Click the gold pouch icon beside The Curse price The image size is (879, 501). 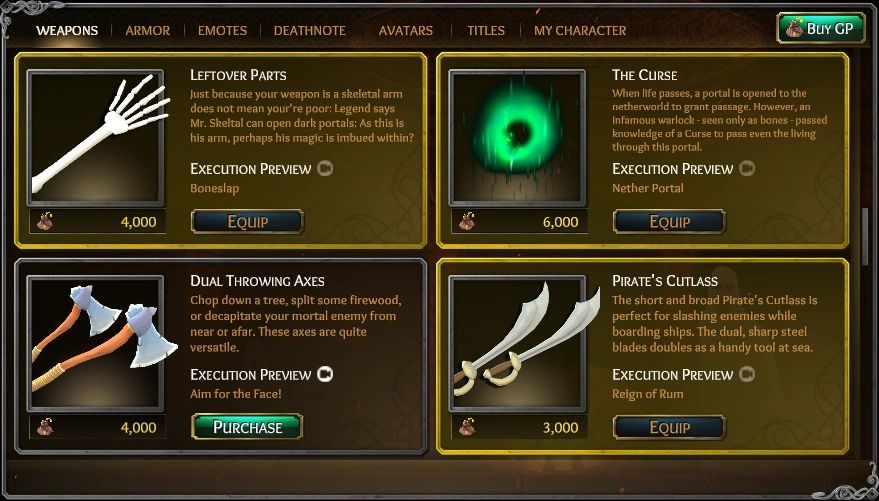click(467, 222)
